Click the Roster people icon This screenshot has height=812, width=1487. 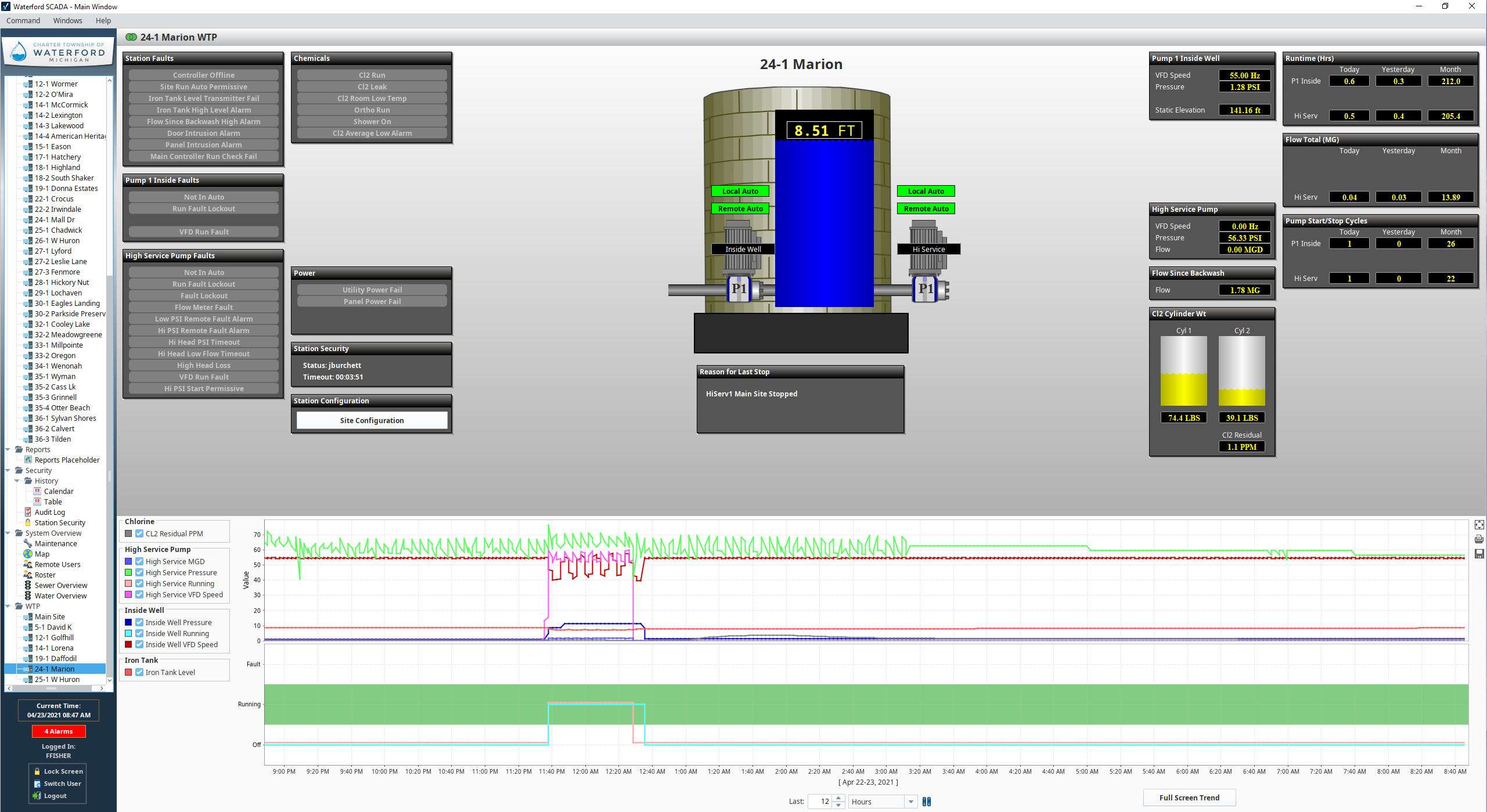pos(27,575)
